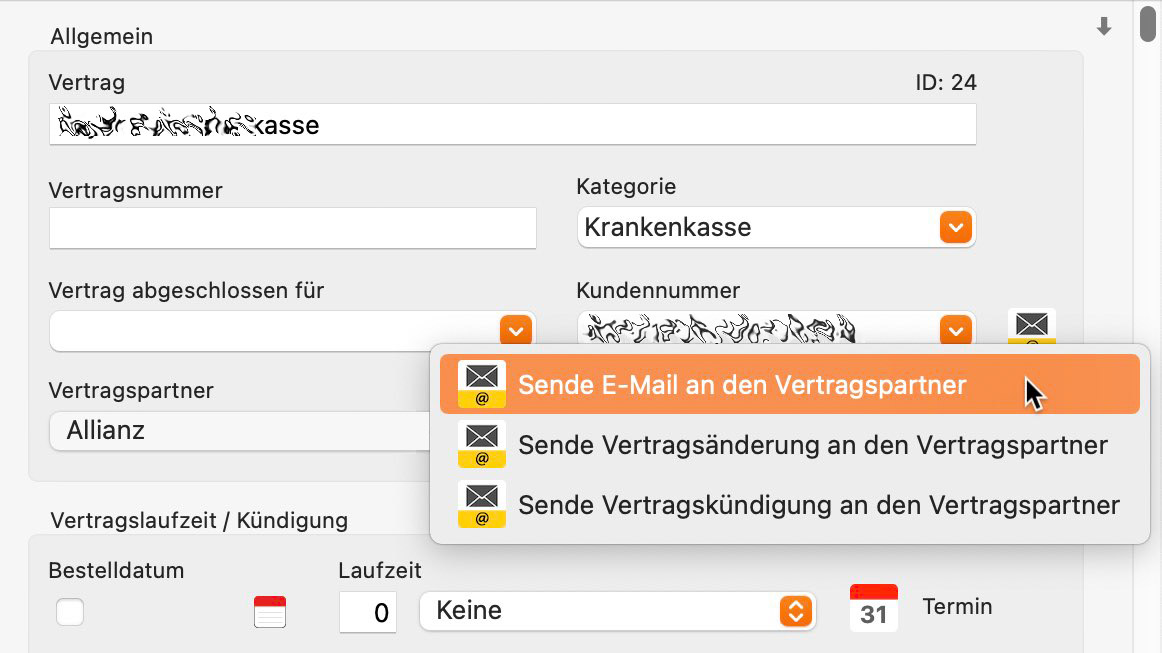Enable the Bestelldatum checkbox
Screen dimensions: 1162x653
[70, 611]
